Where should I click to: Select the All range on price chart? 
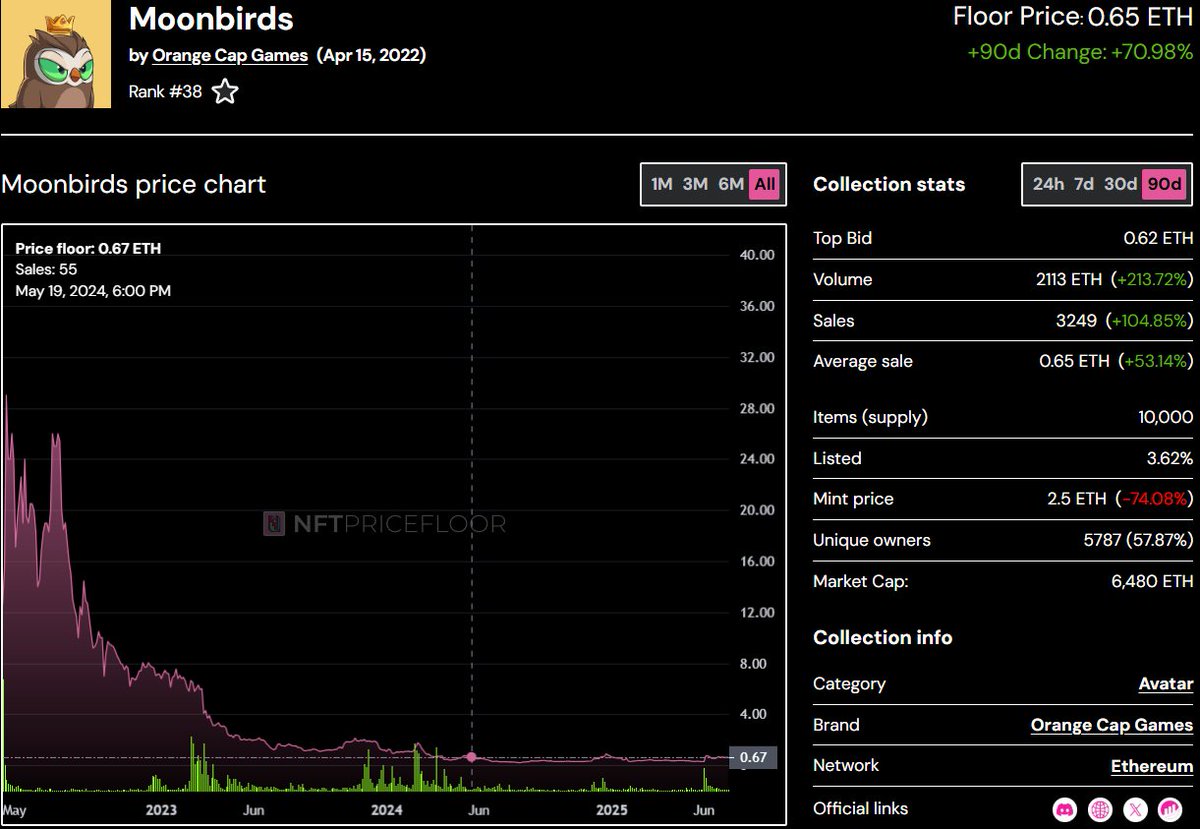[765, 184]
